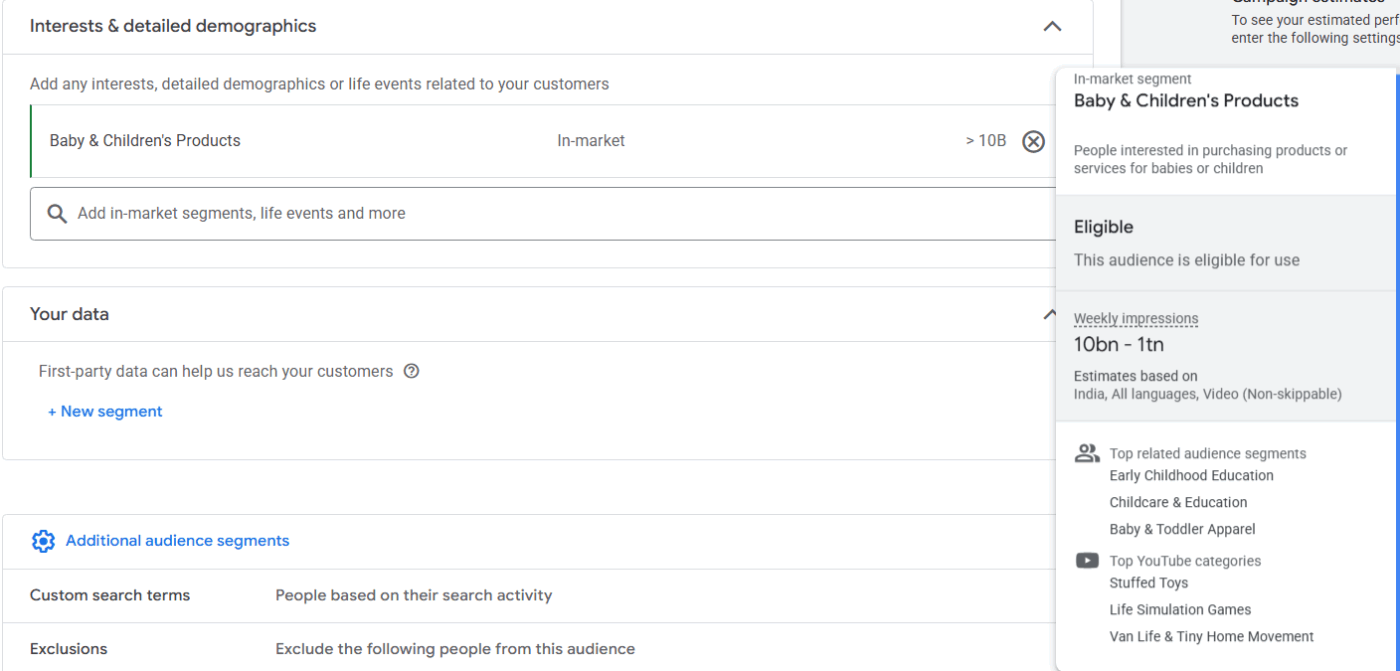Remove the Baby & Children's Products segment
The width and height of the screenshot is (1400, 671).
tap(1034, 140)
